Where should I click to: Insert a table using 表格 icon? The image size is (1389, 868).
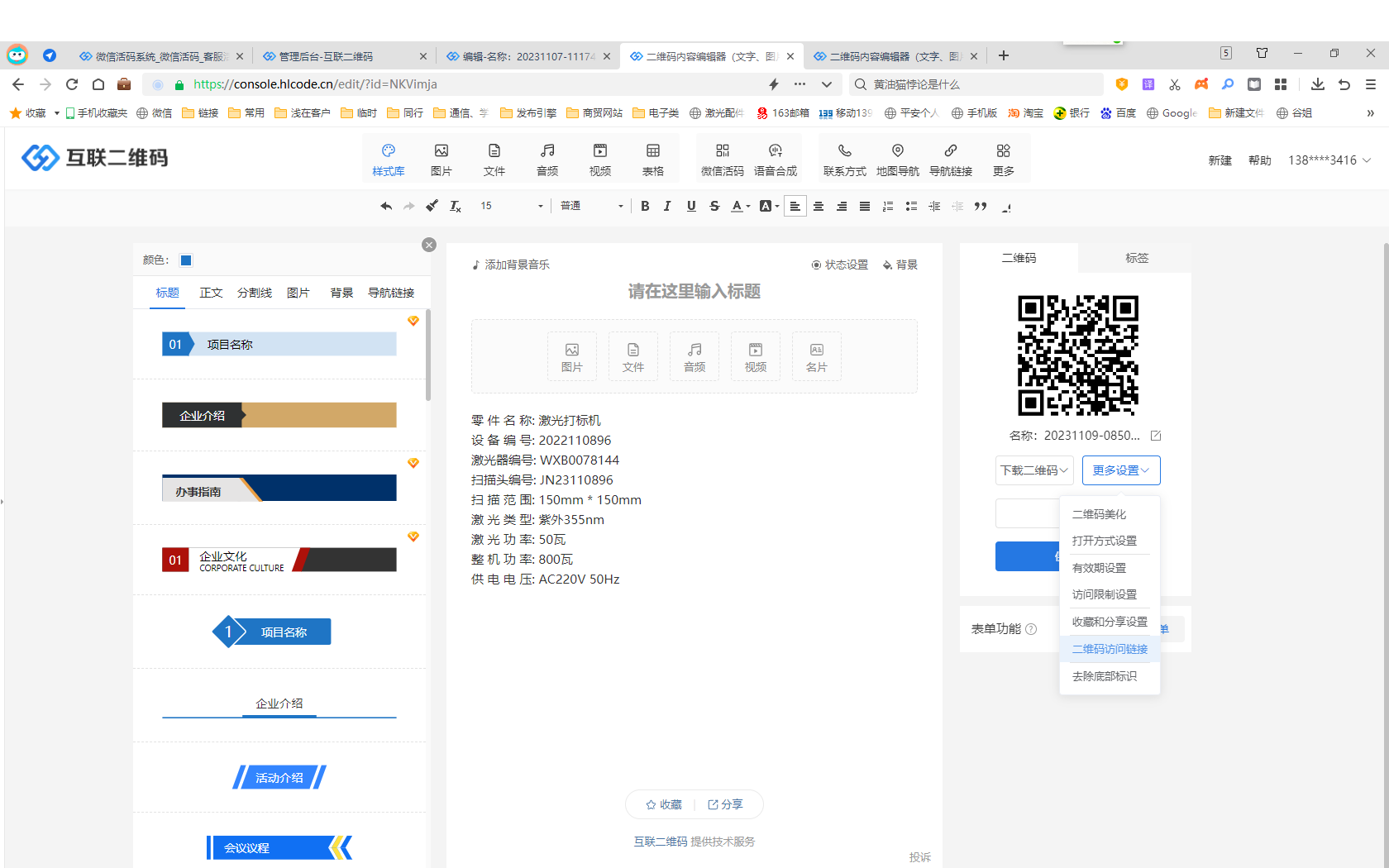pos(652,159)
